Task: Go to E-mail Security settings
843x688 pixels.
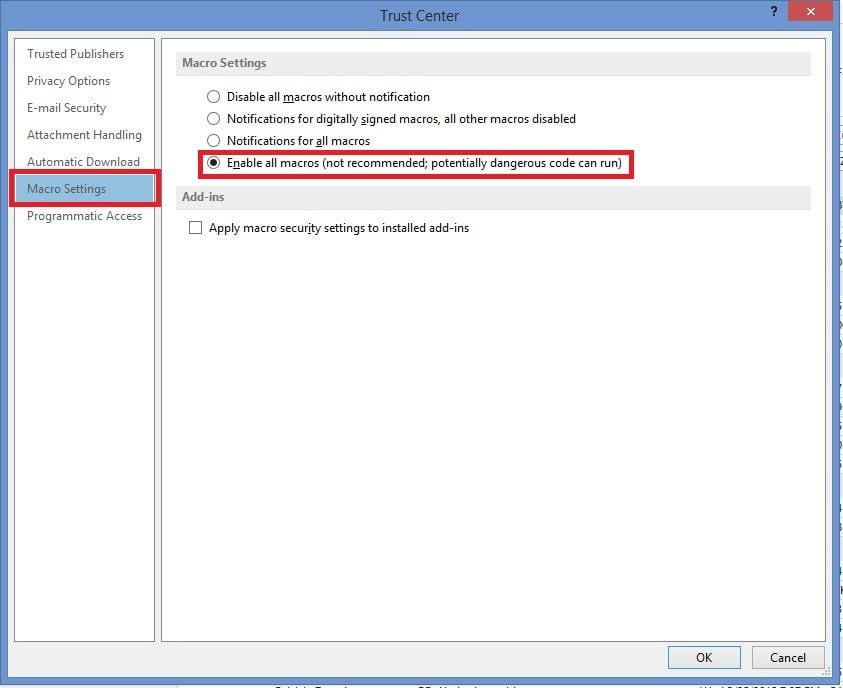Action: coord(67,108)
